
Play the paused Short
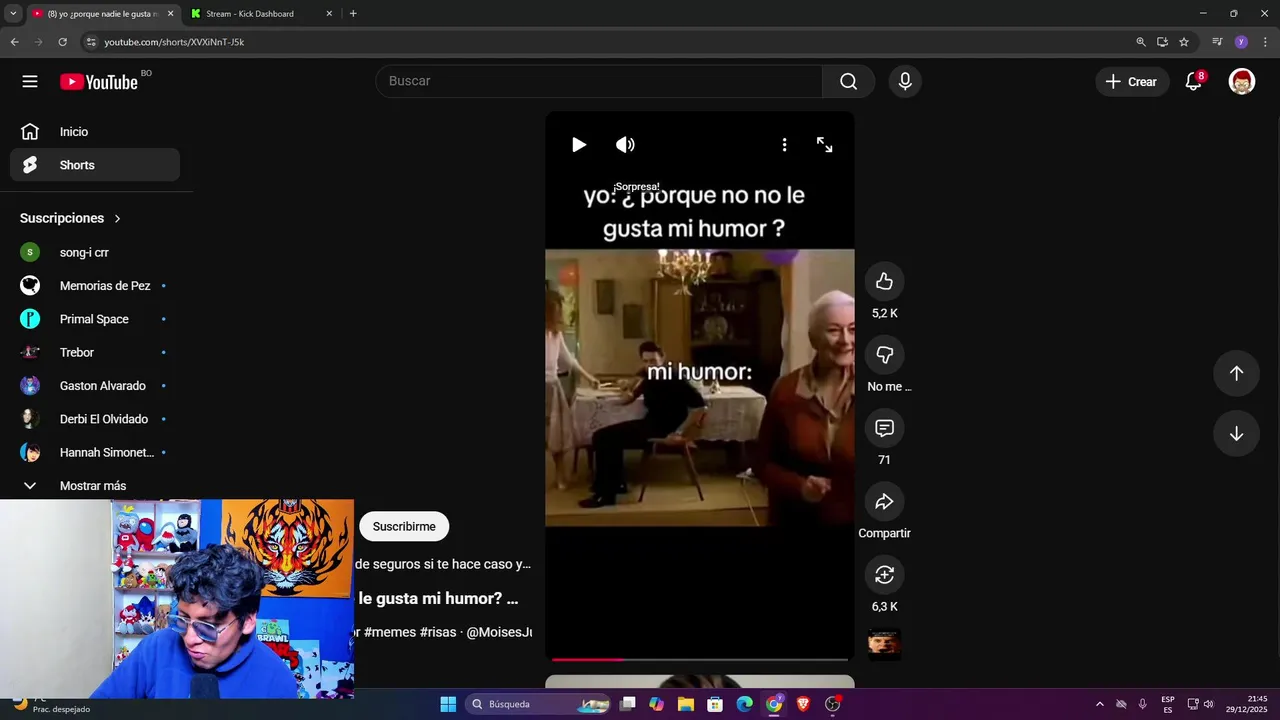click(x=578, y=145)
